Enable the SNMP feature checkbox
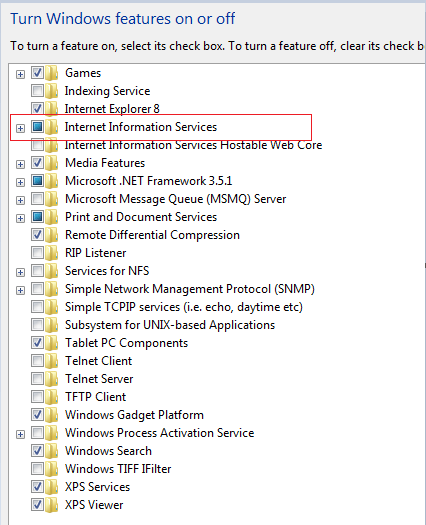The width and height of the screenshot is (426, 525). point(37,289)
